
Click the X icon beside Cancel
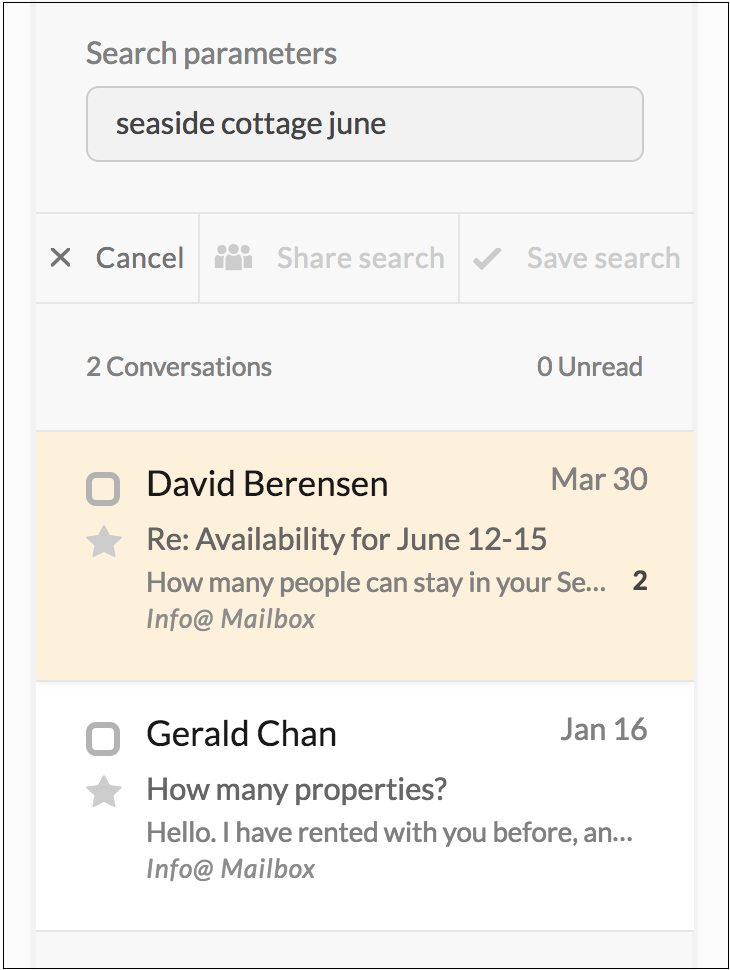coord(60,257)
